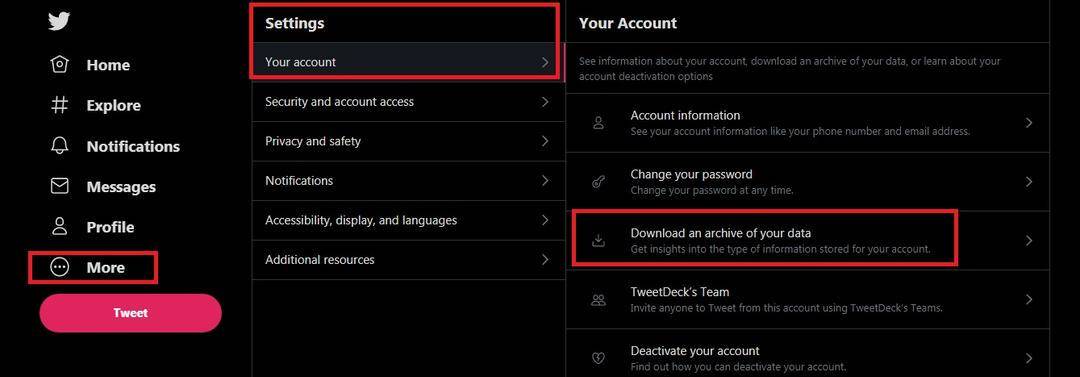Viewport: 1080px width, 377px height.
Task: Click the broken heart Deactivate icon
Action: [x=599, y=358]
